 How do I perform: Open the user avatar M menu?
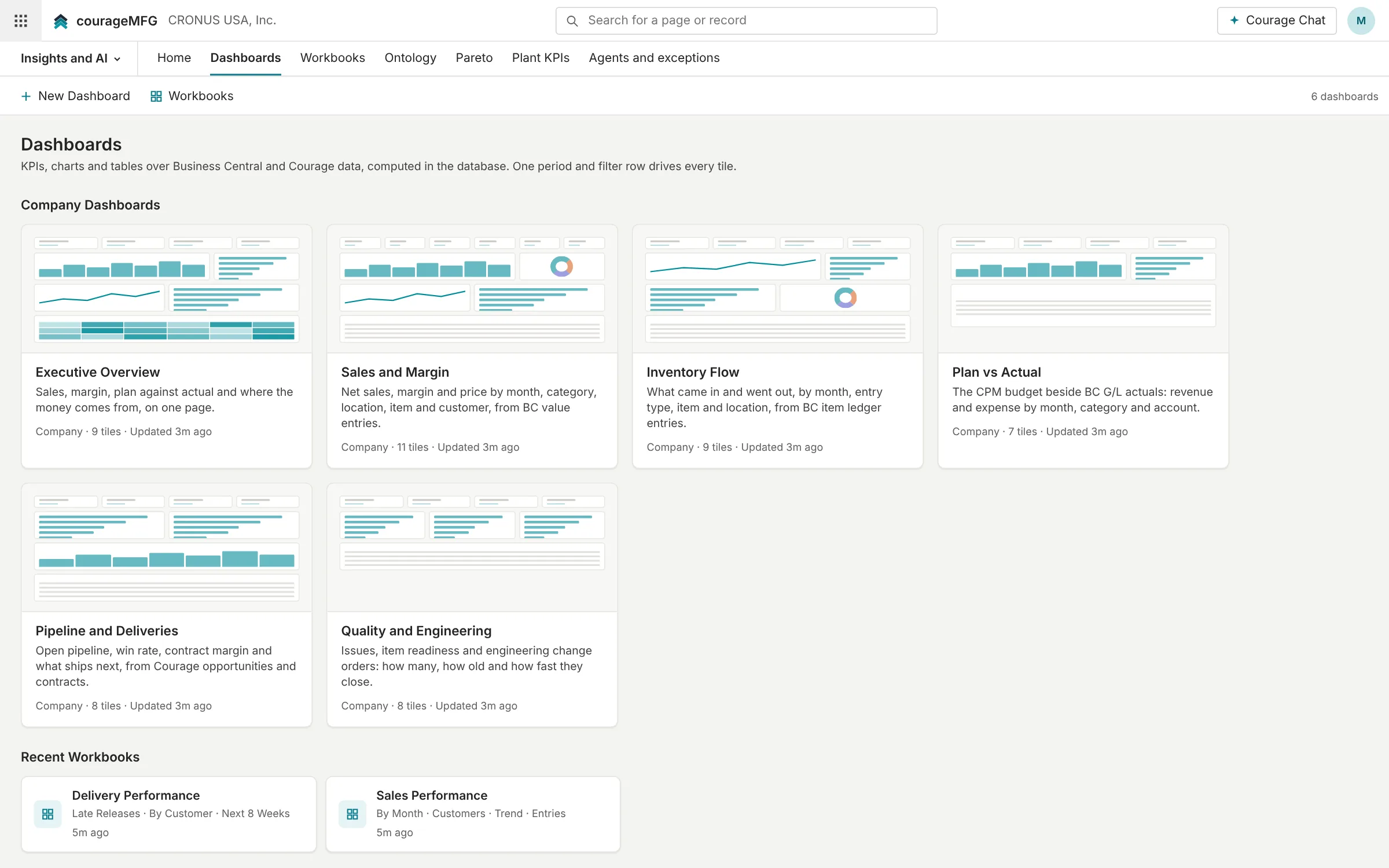(1361, 21)
